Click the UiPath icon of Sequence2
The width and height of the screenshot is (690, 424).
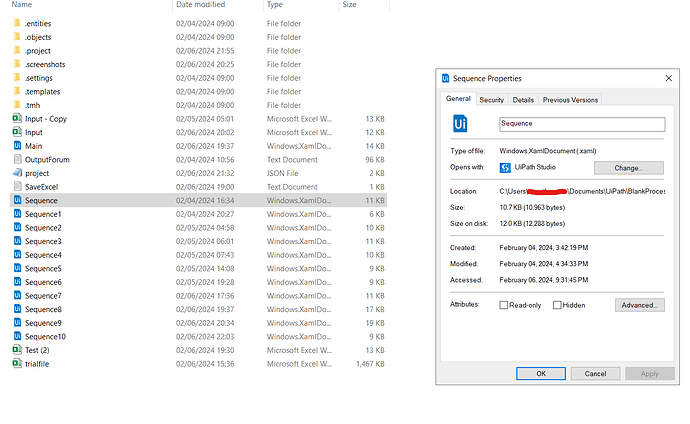[x=17, y=227]
